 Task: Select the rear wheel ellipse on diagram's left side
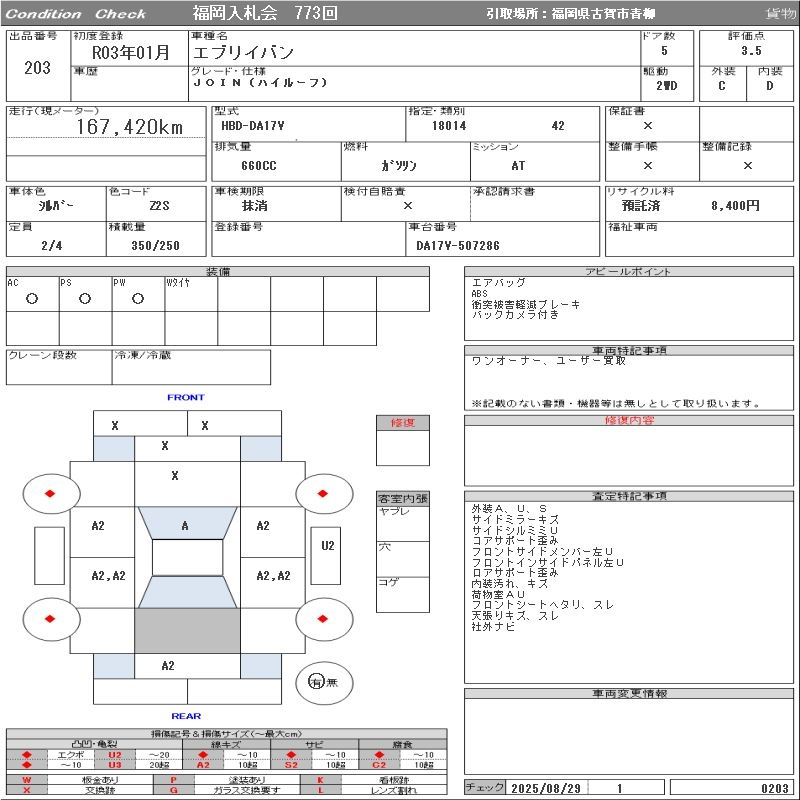pyautogui.click(x=51, y=619)
